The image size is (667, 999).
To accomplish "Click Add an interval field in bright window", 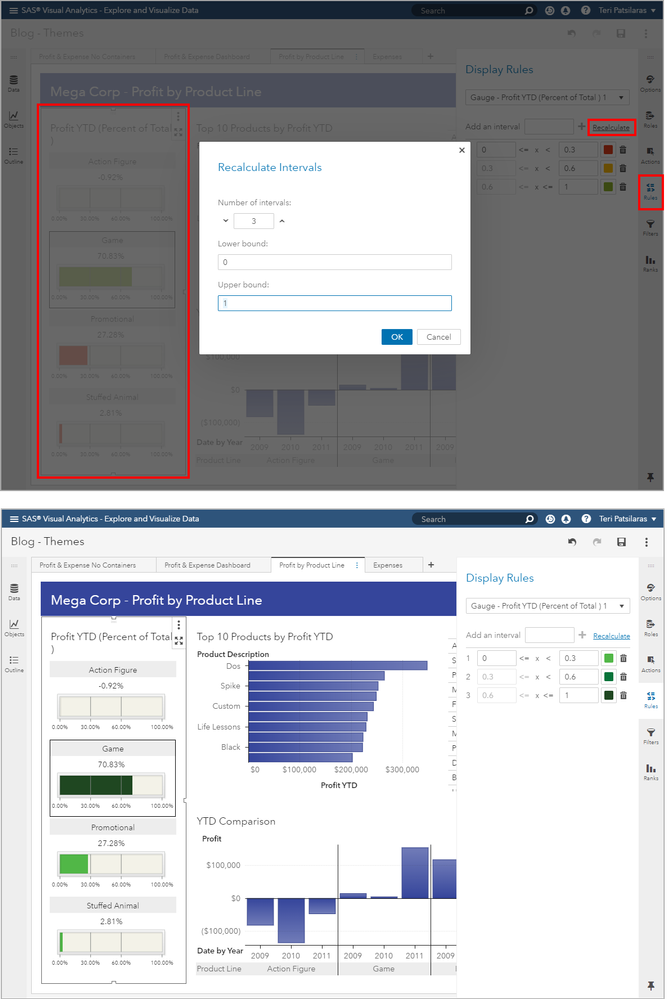I will 550,635.
